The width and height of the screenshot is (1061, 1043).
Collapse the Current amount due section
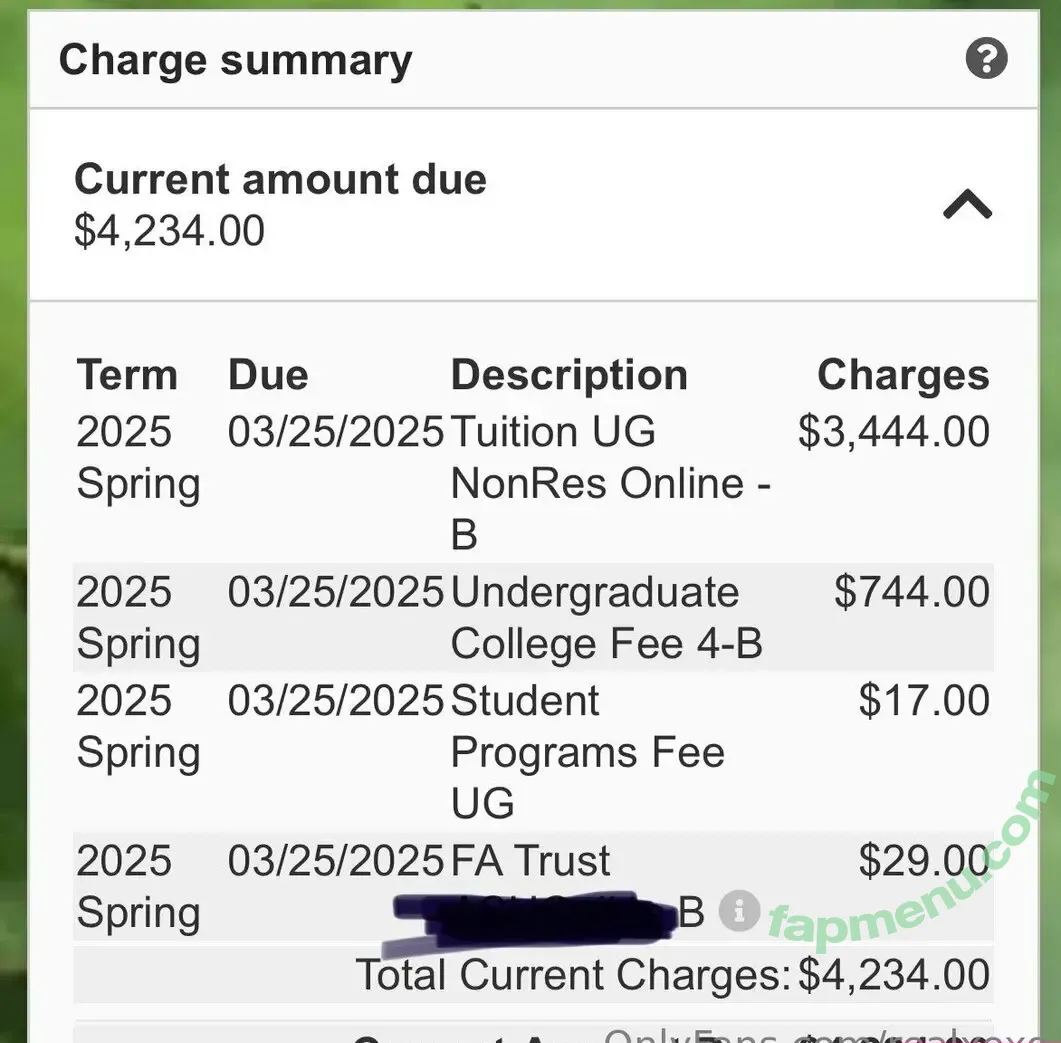point(968,204)
